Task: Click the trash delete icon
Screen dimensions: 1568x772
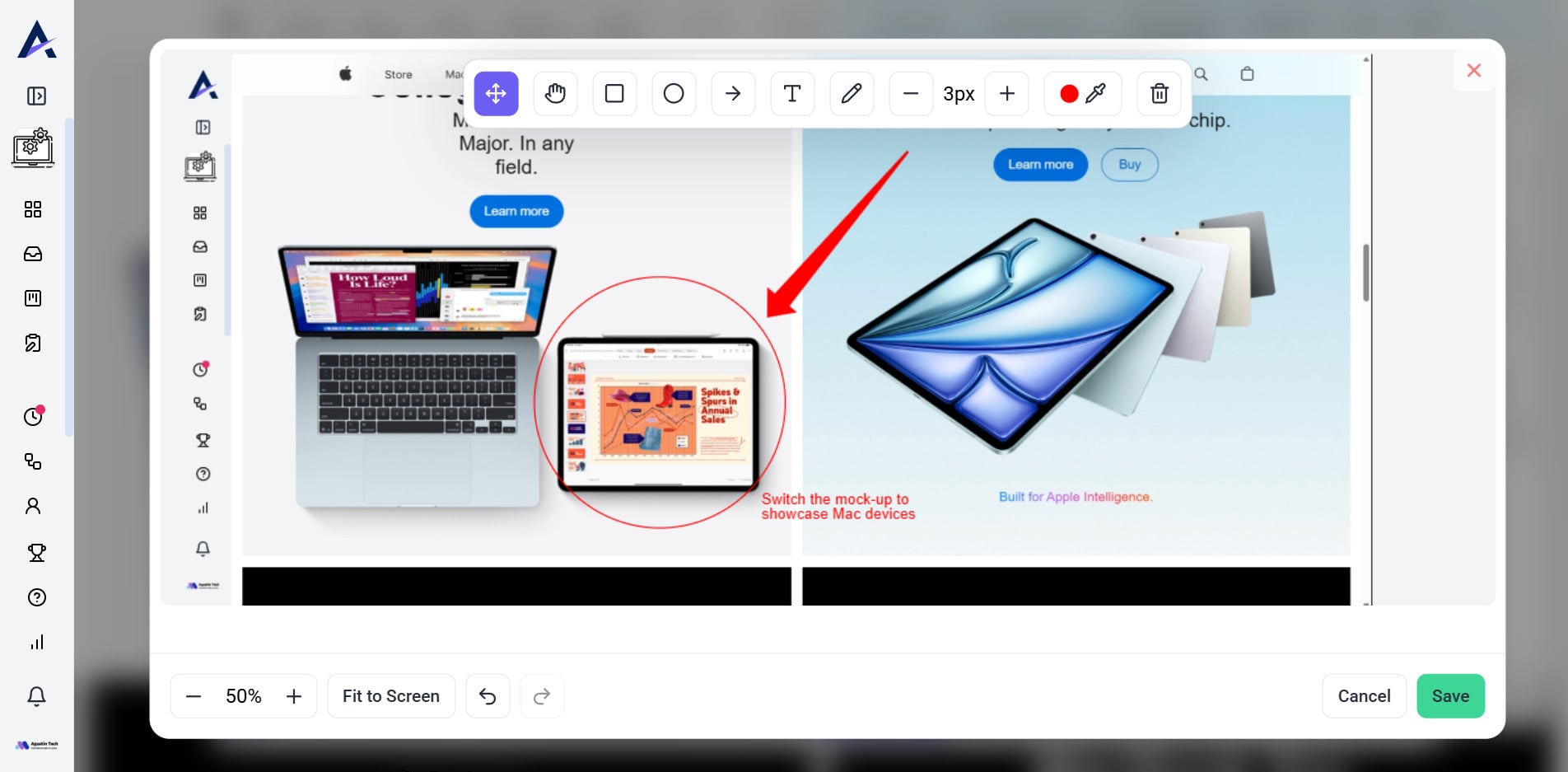Action: (1159, 94)
